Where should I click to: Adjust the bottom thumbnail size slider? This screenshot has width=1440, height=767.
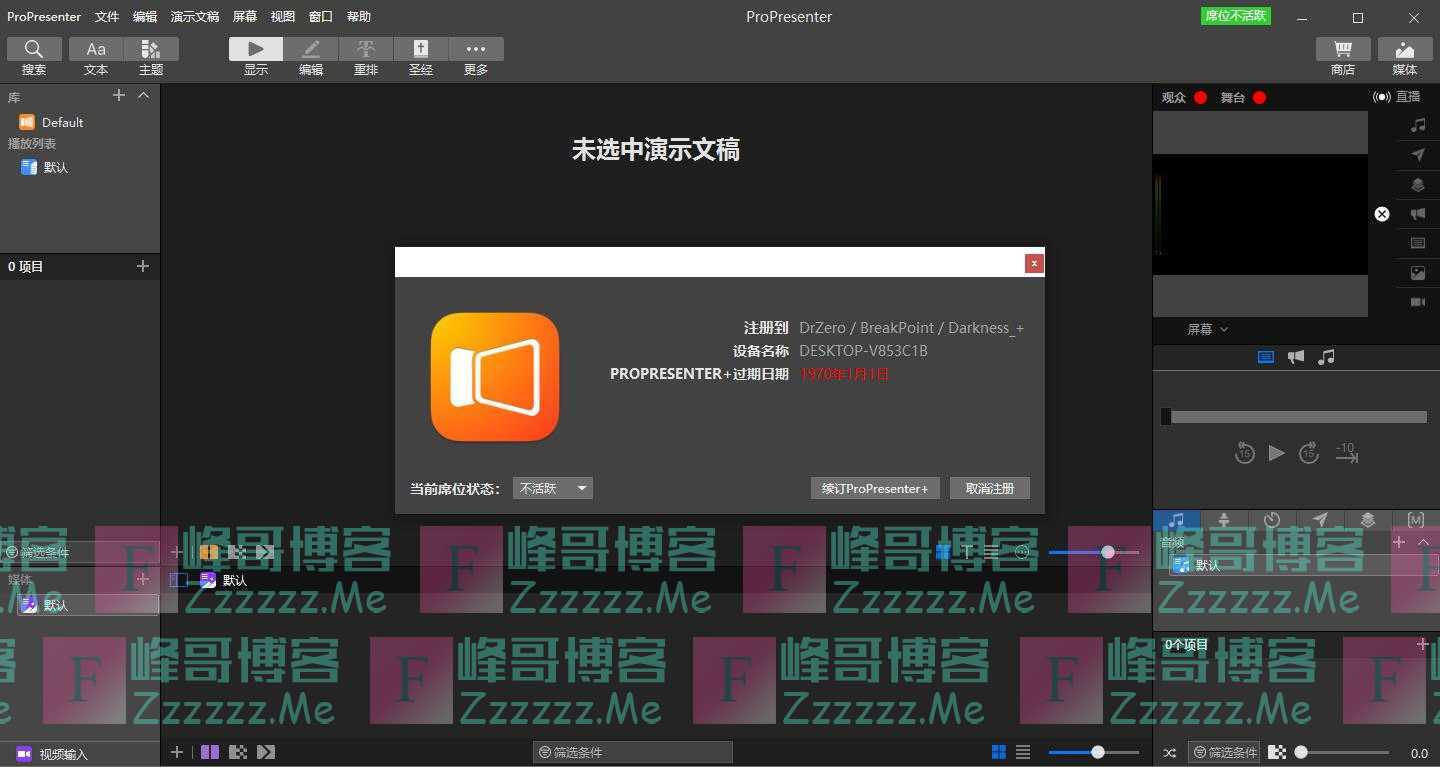1098,752
